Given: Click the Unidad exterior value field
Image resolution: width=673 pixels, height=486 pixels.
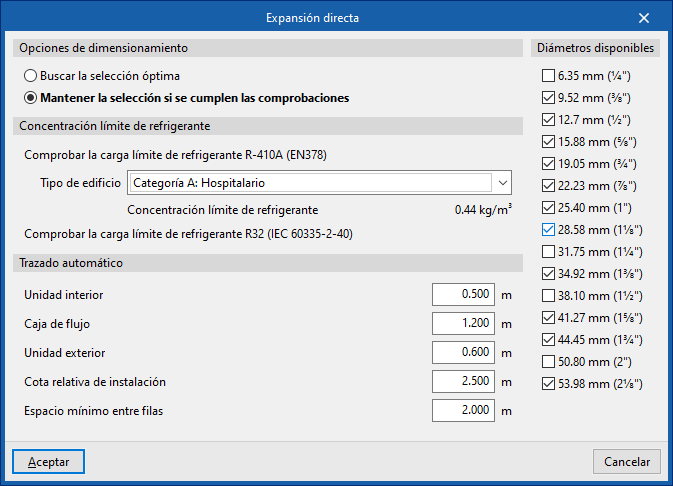Looking at the screenshot, I should (463, 353).
